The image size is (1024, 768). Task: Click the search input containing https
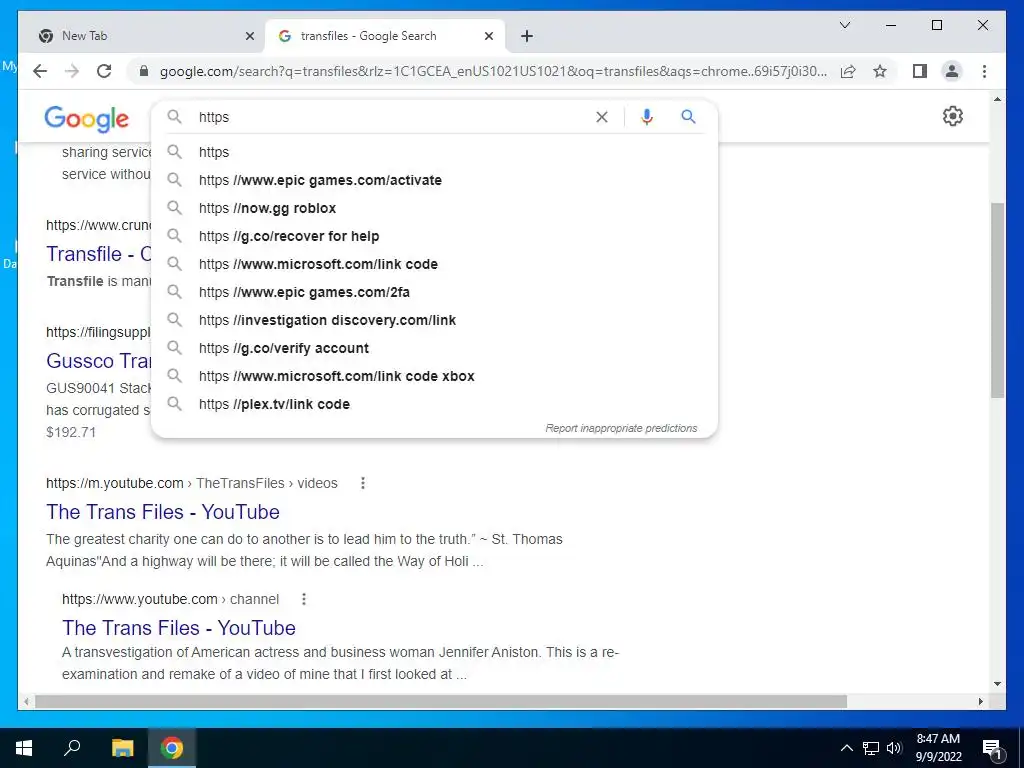coord(392,117)
